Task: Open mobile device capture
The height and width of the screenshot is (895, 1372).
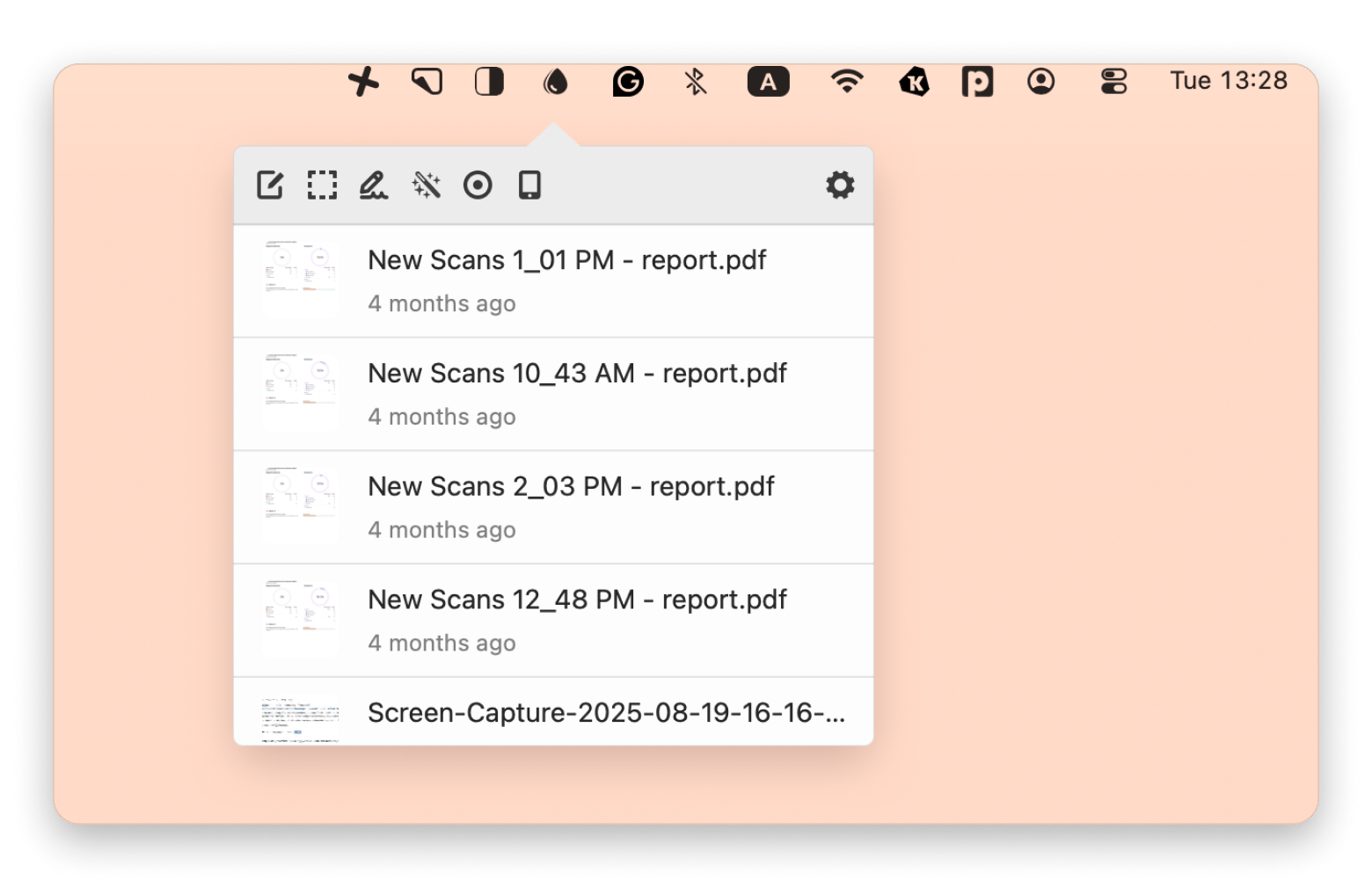Action: pos(529,185)
